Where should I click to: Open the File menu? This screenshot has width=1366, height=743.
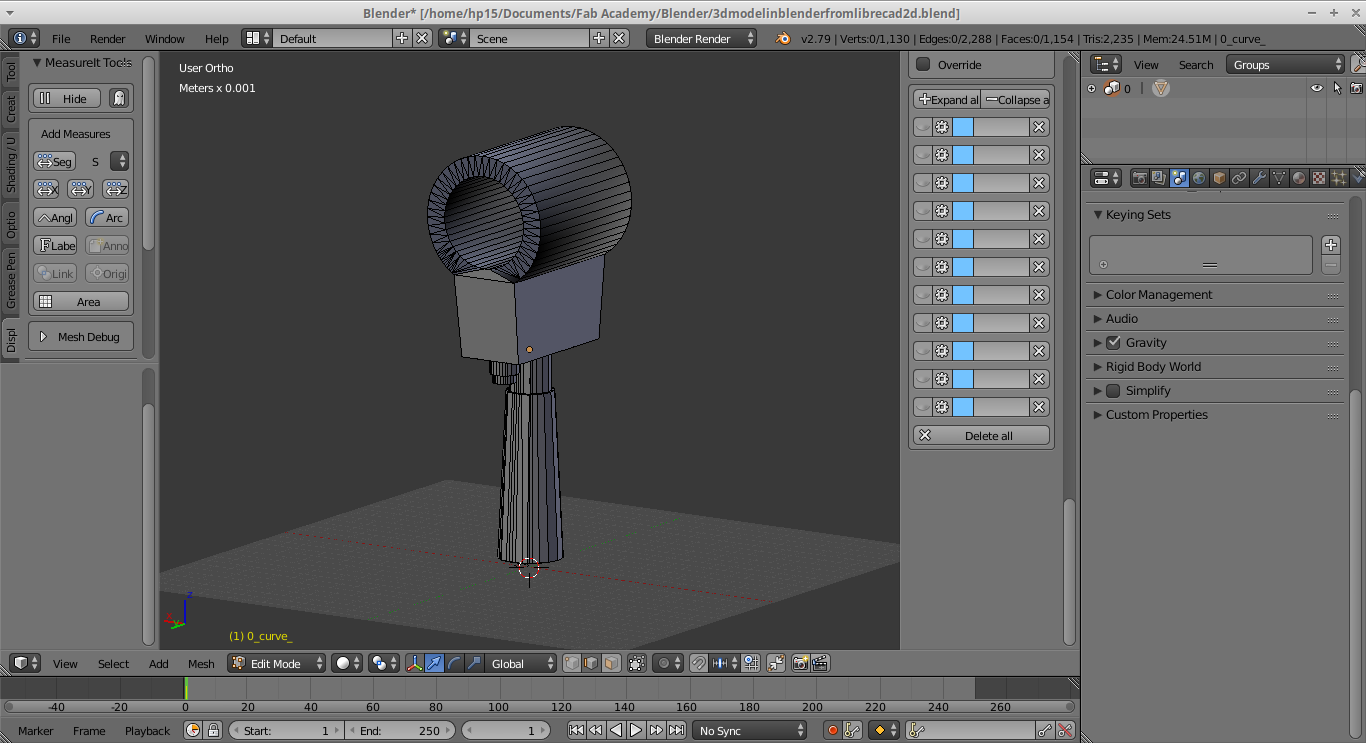[61, 38]
